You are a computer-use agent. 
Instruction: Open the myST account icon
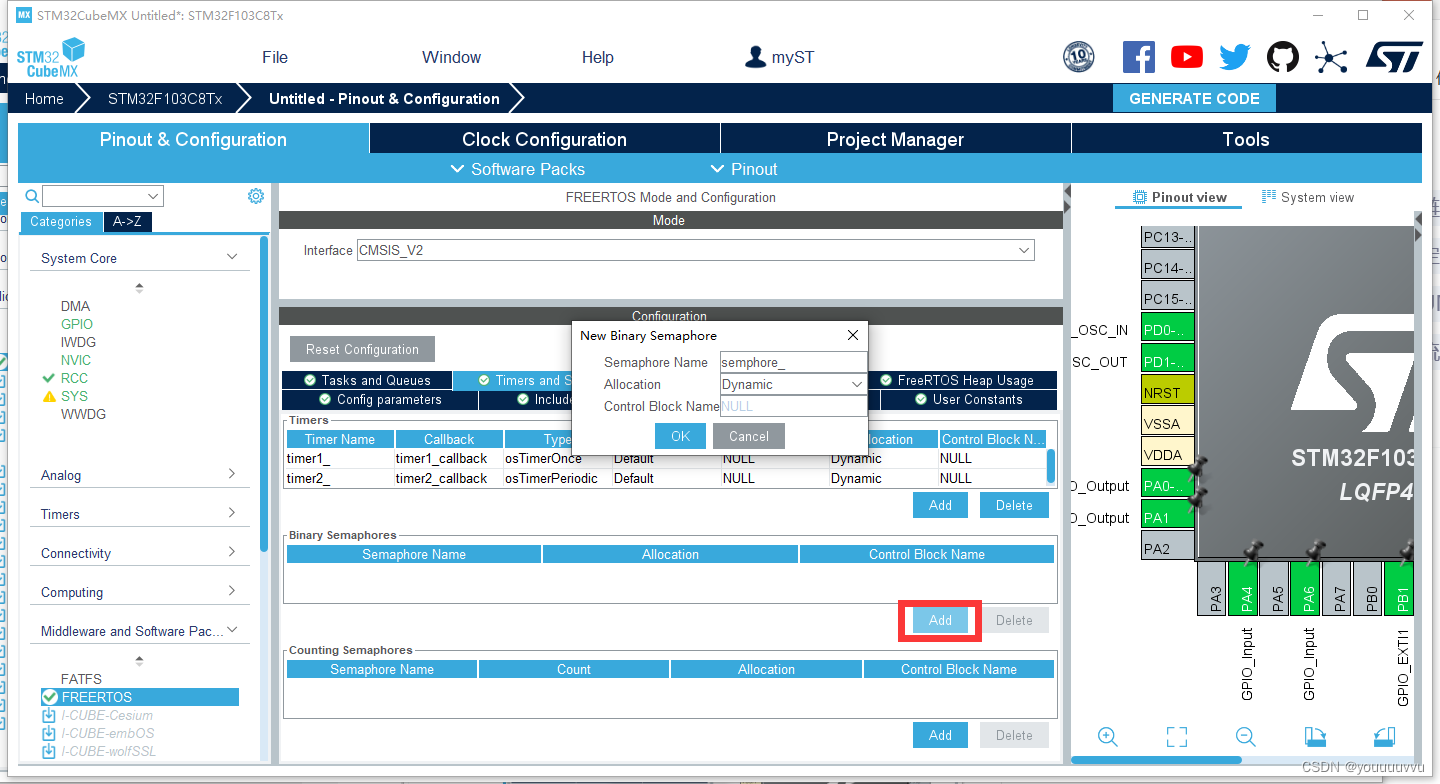(x=755, y=57)
